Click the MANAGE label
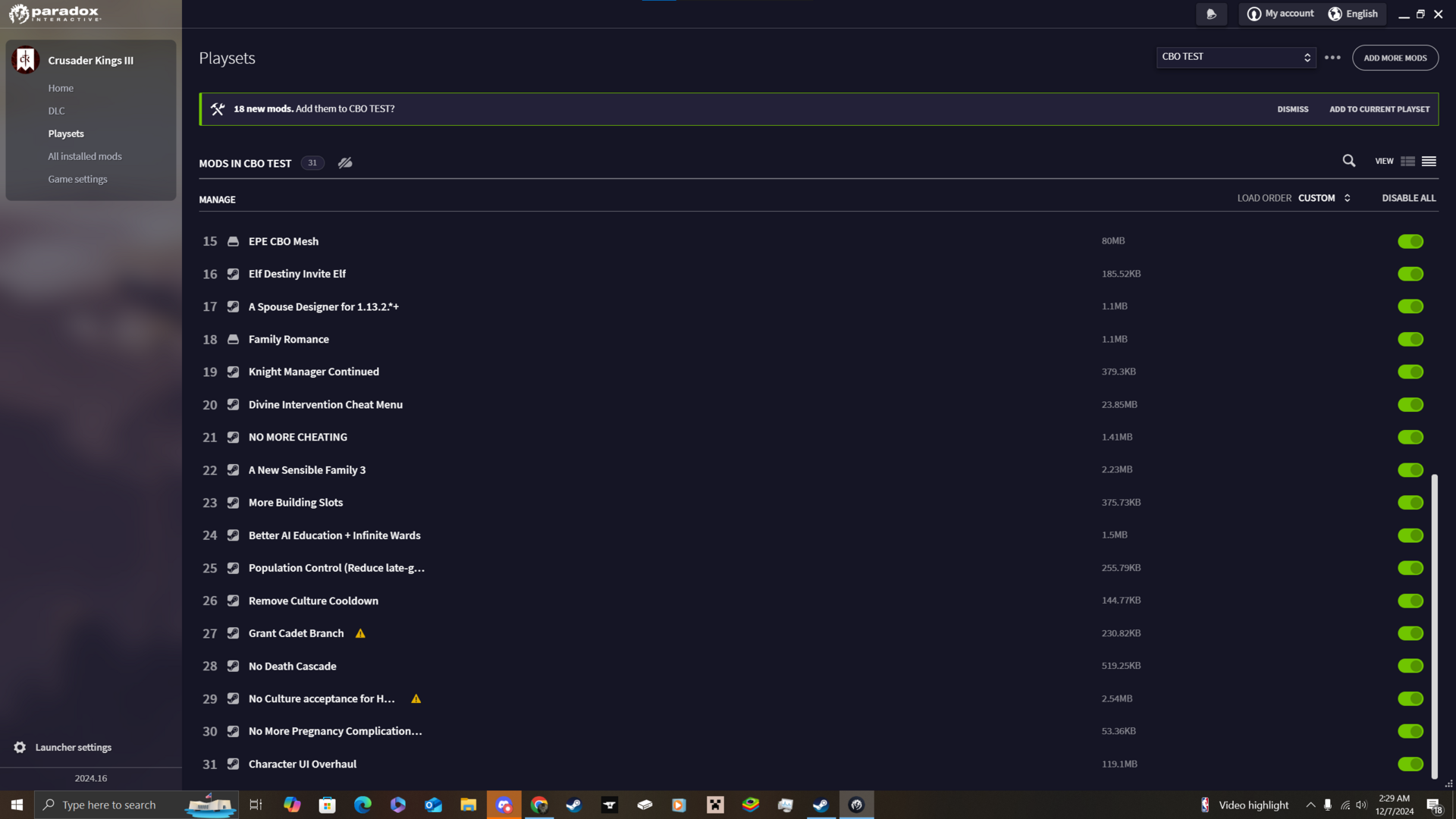The image size is (1456, 819). [x=217, y=199]
